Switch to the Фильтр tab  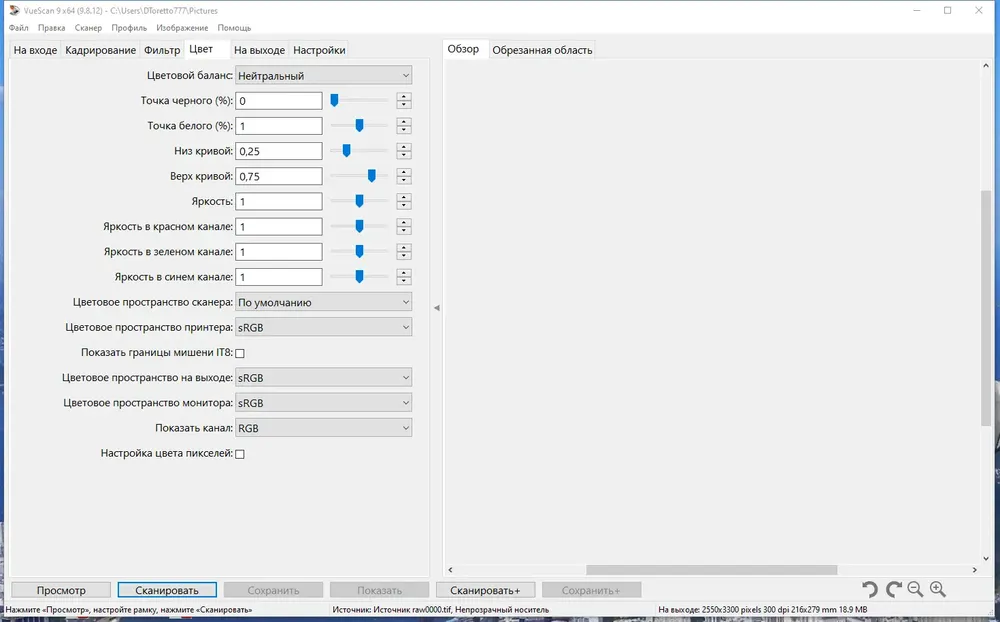[162, 50]
